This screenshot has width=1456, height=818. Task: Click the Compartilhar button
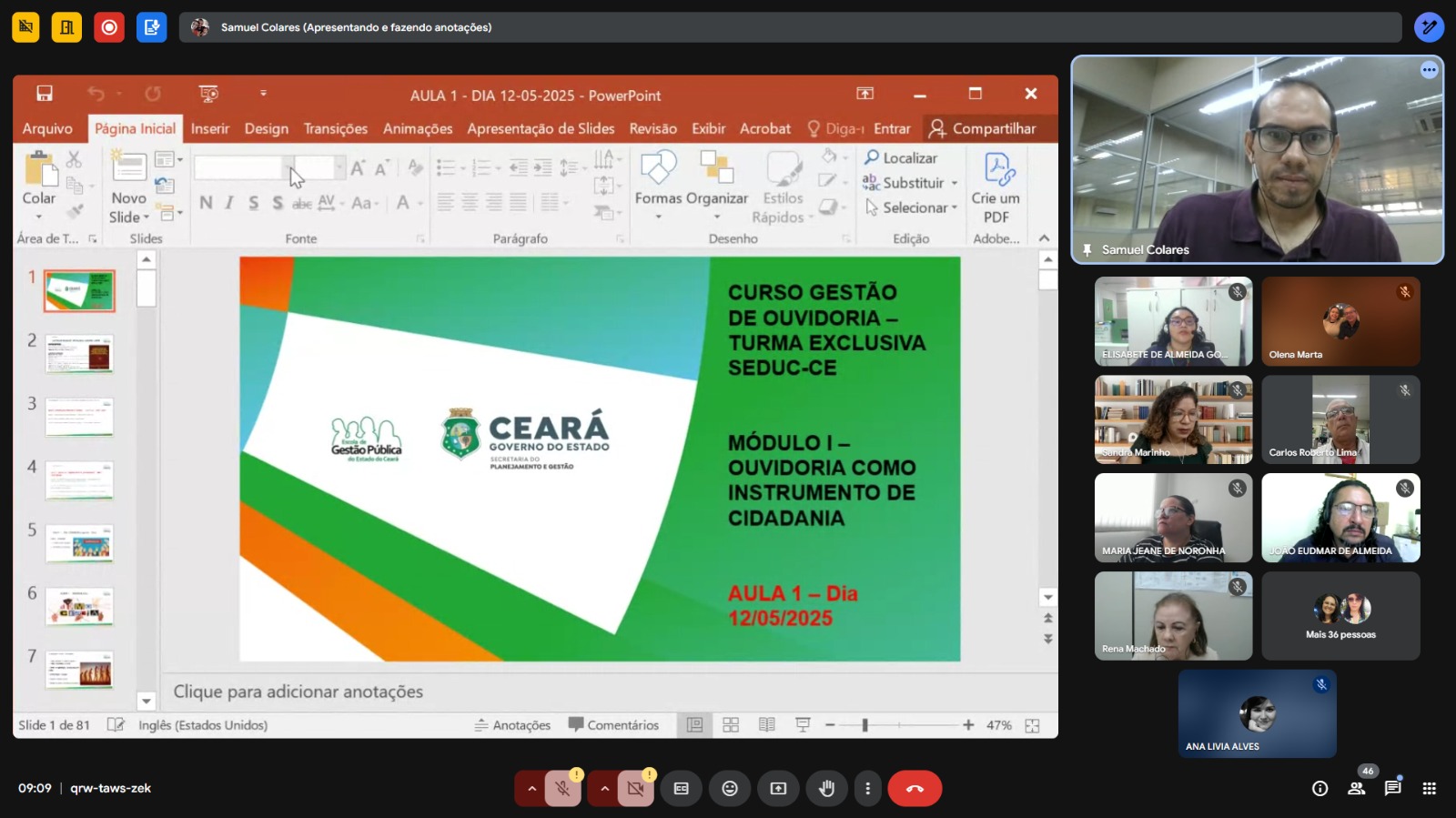(983, 128)
